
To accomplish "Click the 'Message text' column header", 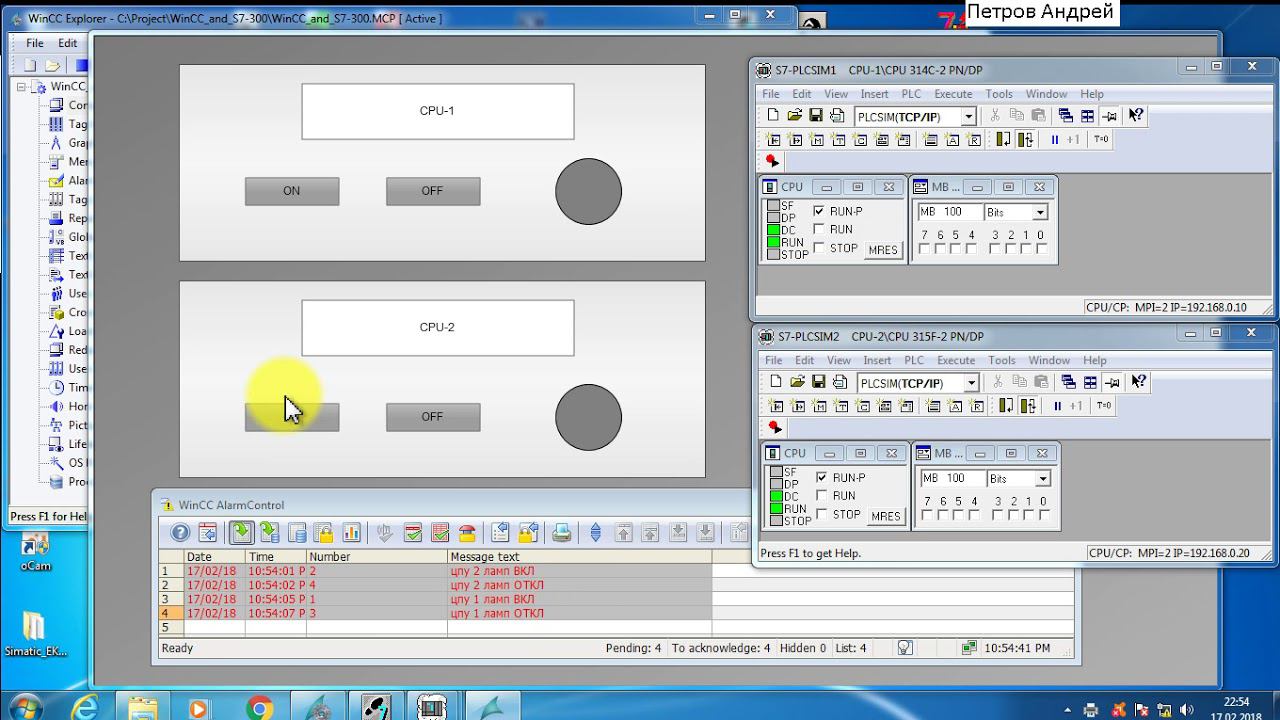I will [x=579, y=557].
